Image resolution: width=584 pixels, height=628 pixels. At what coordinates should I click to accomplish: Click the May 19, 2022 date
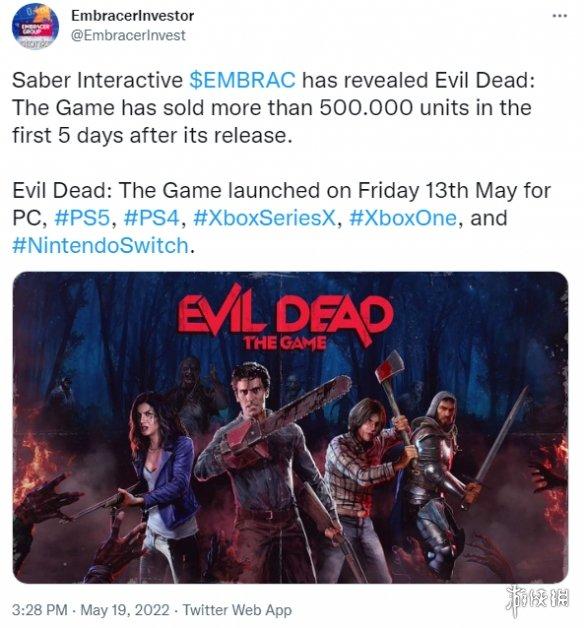(125, 610)
